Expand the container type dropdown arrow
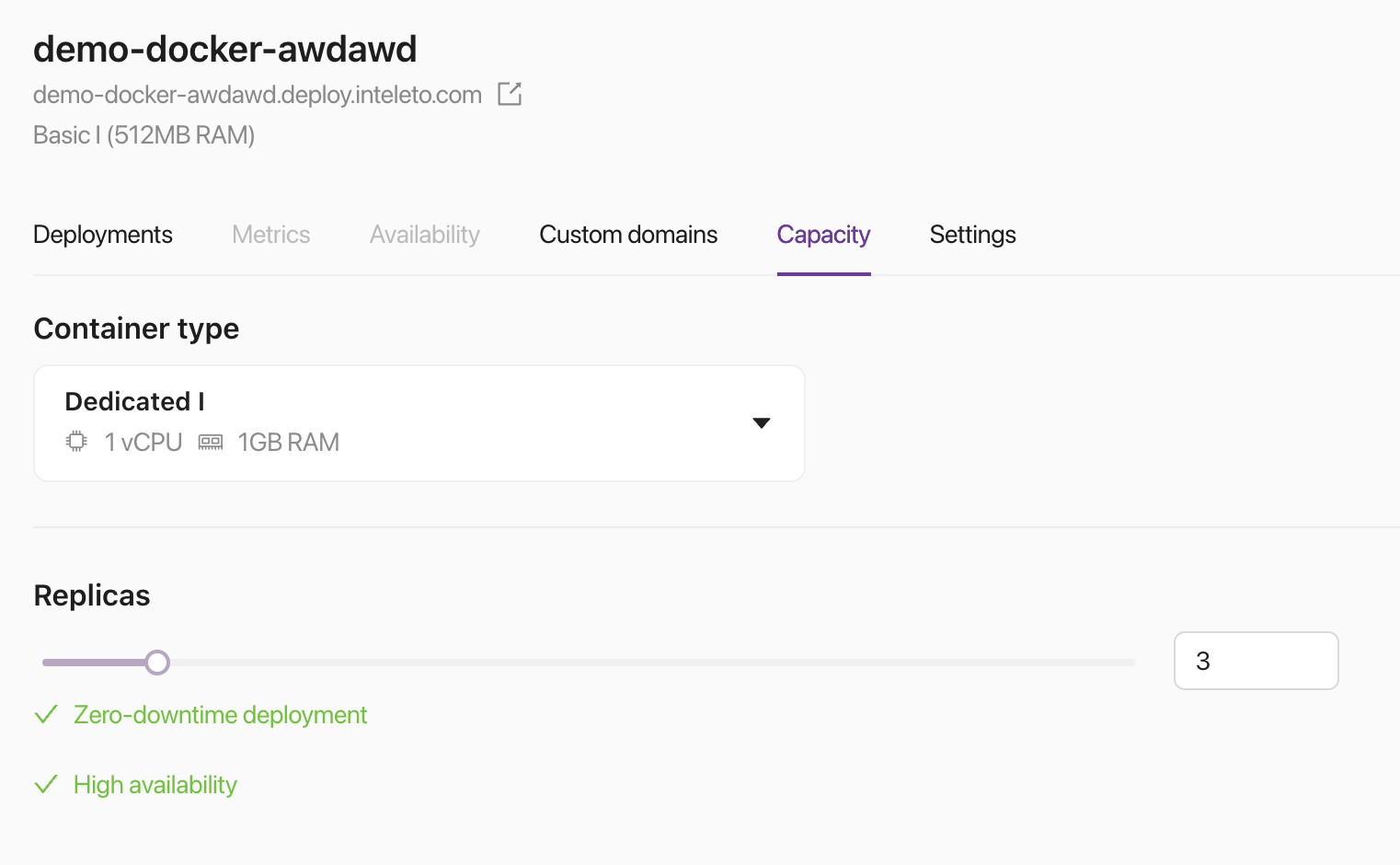Viewport: 1400px width, 865px height. [761, 423]
